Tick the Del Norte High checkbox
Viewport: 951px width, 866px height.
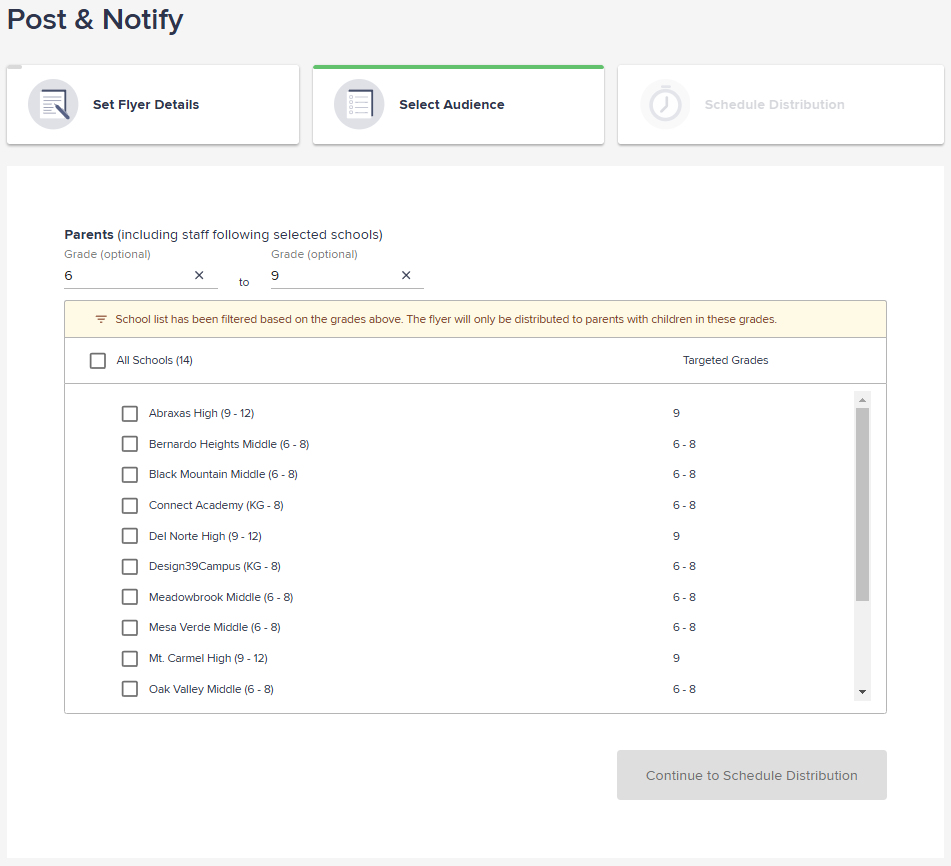click(x=130, y=536)
